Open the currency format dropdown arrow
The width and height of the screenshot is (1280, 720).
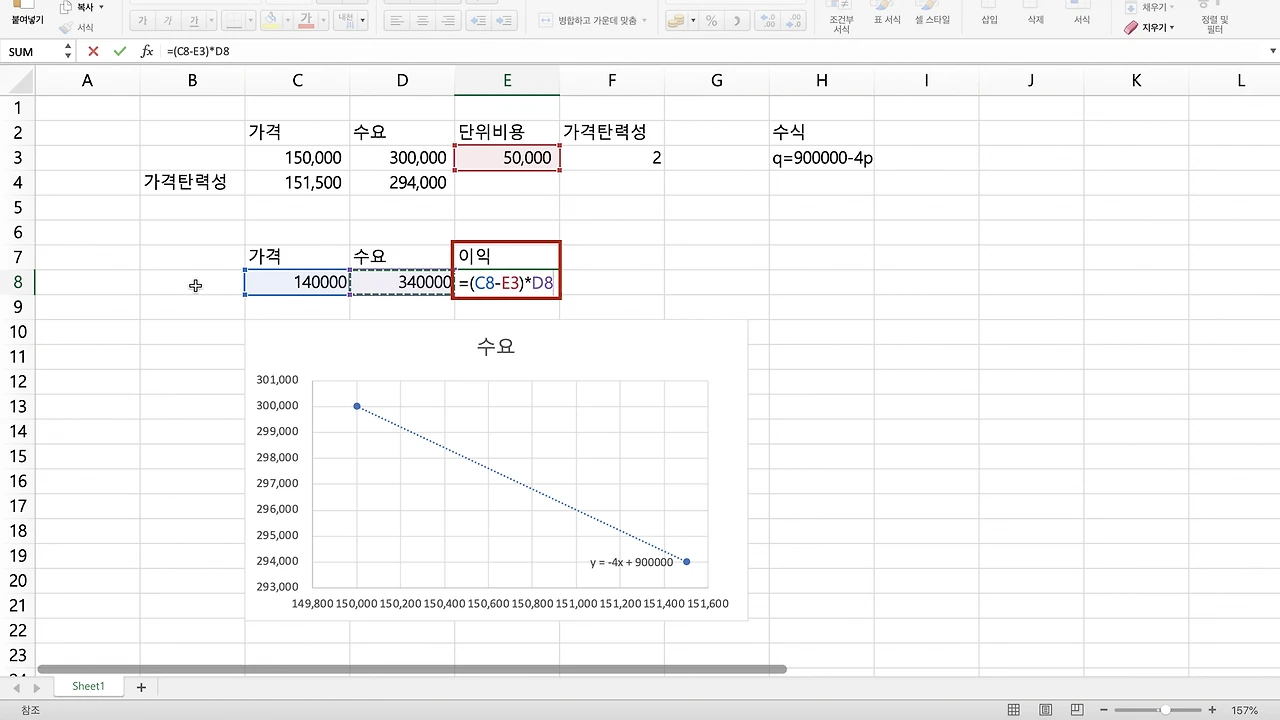point(692,20)
